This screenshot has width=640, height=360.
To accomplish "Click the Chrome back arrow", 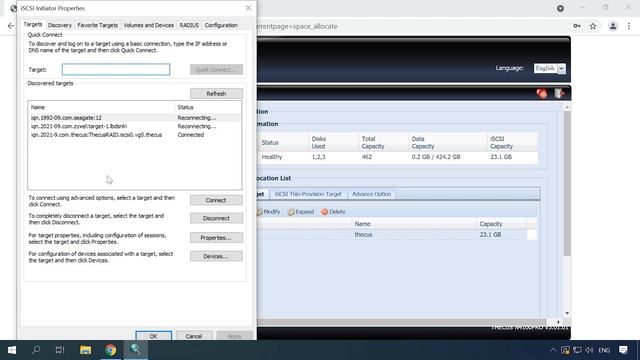I will coord(11,26).
